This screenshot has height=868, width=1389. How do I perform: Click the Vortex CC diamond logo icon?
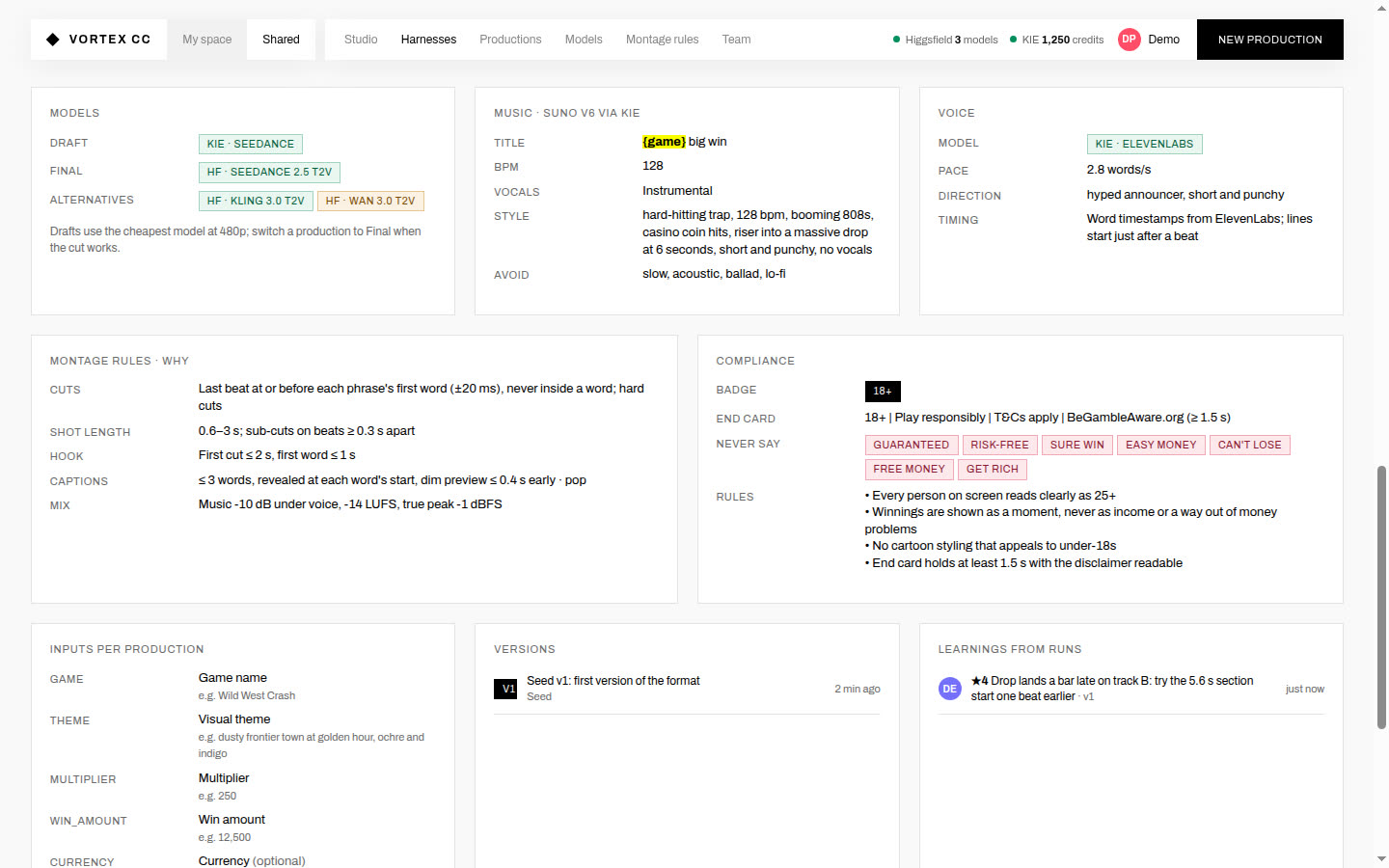(53, 40)
